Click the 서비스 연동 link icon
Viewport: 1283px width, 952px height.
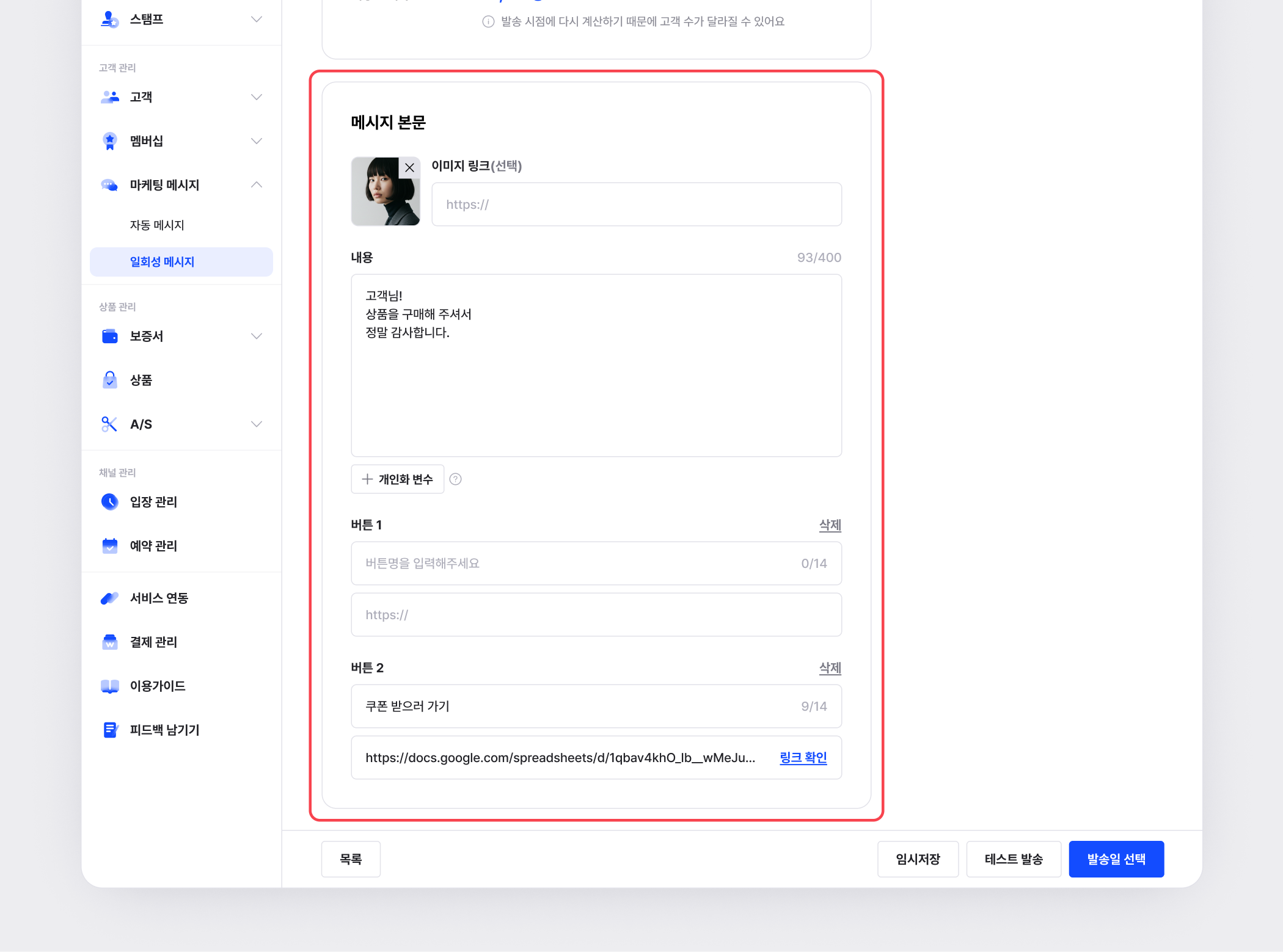109,598
